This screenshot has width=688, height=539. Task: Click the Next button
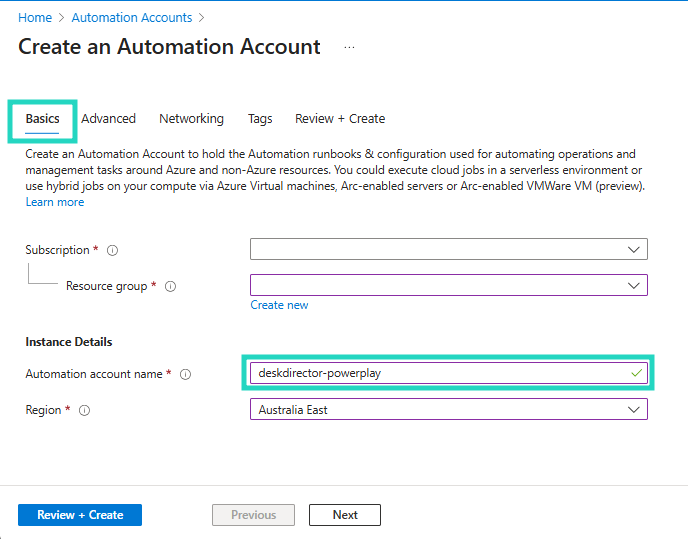click(345, 515)
